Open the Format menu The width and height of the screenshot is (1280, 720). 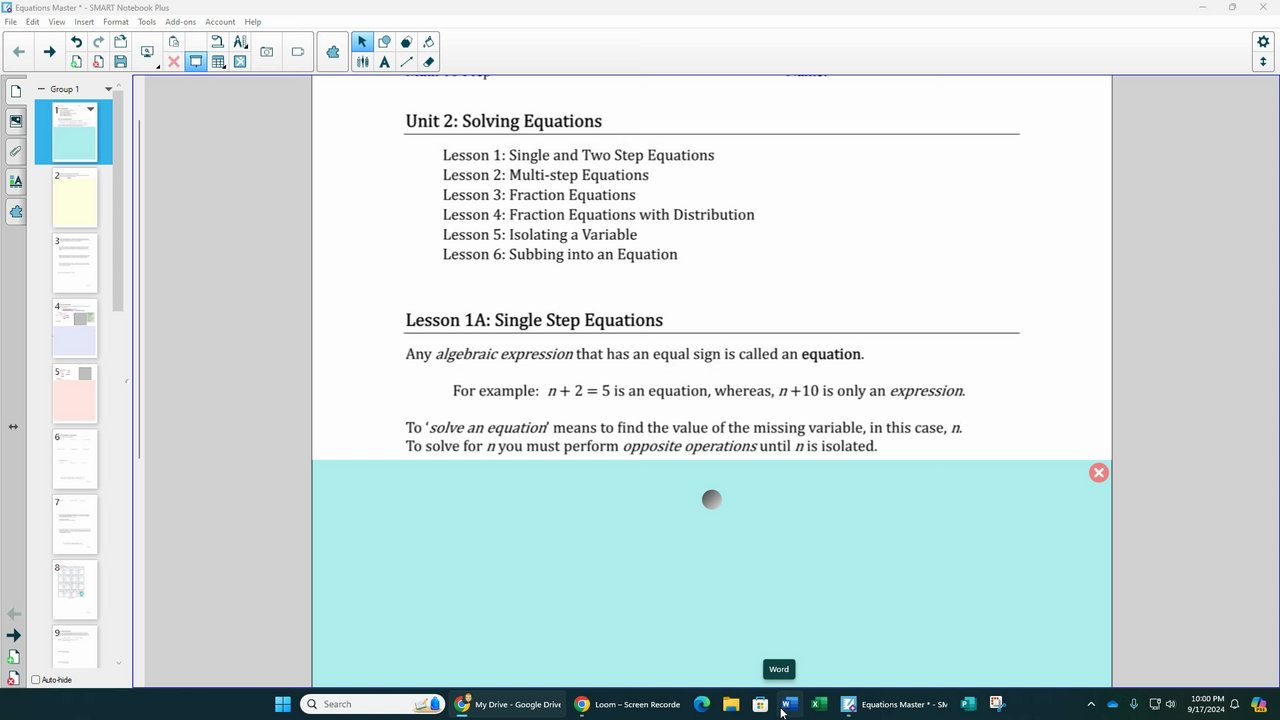click(x=116, y=22)
